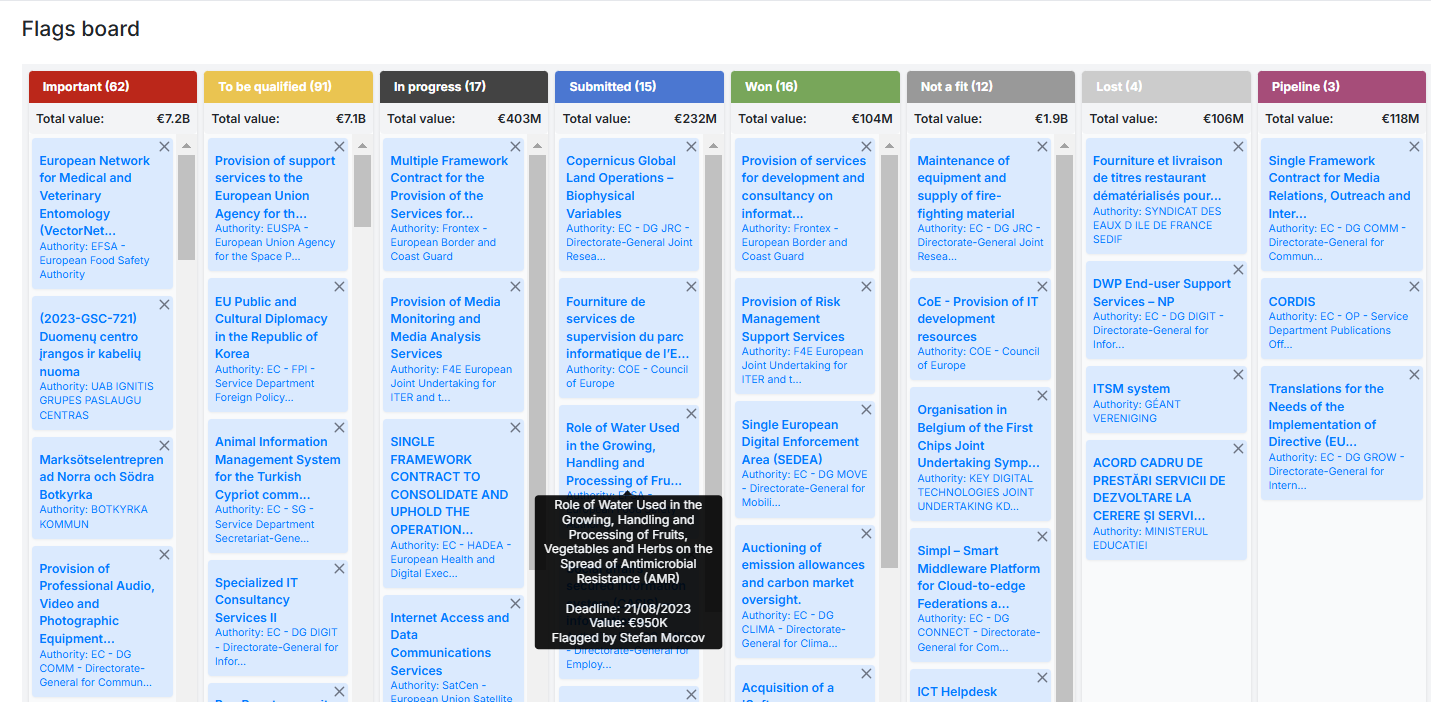Remove the Marksötselentreprenad Norra card via X
The image size is (1431, 702).
pos(164,445)
